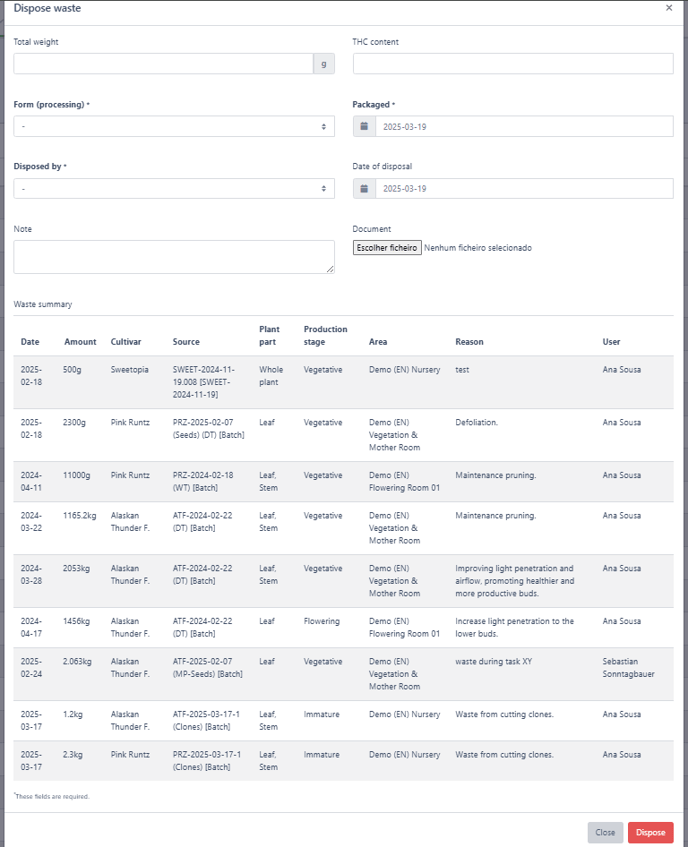Click the Total weight input field
Screen dimensions: 688x847
[x=164, y=64]
